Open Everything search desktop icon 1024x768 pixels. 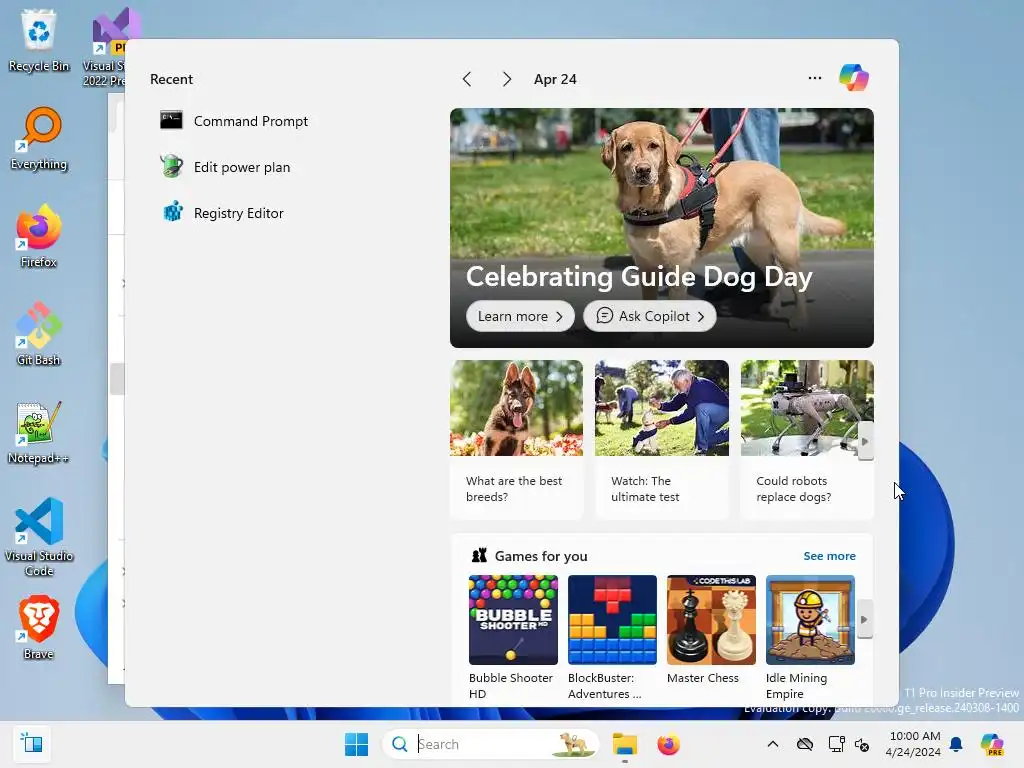tap(39, 138)
